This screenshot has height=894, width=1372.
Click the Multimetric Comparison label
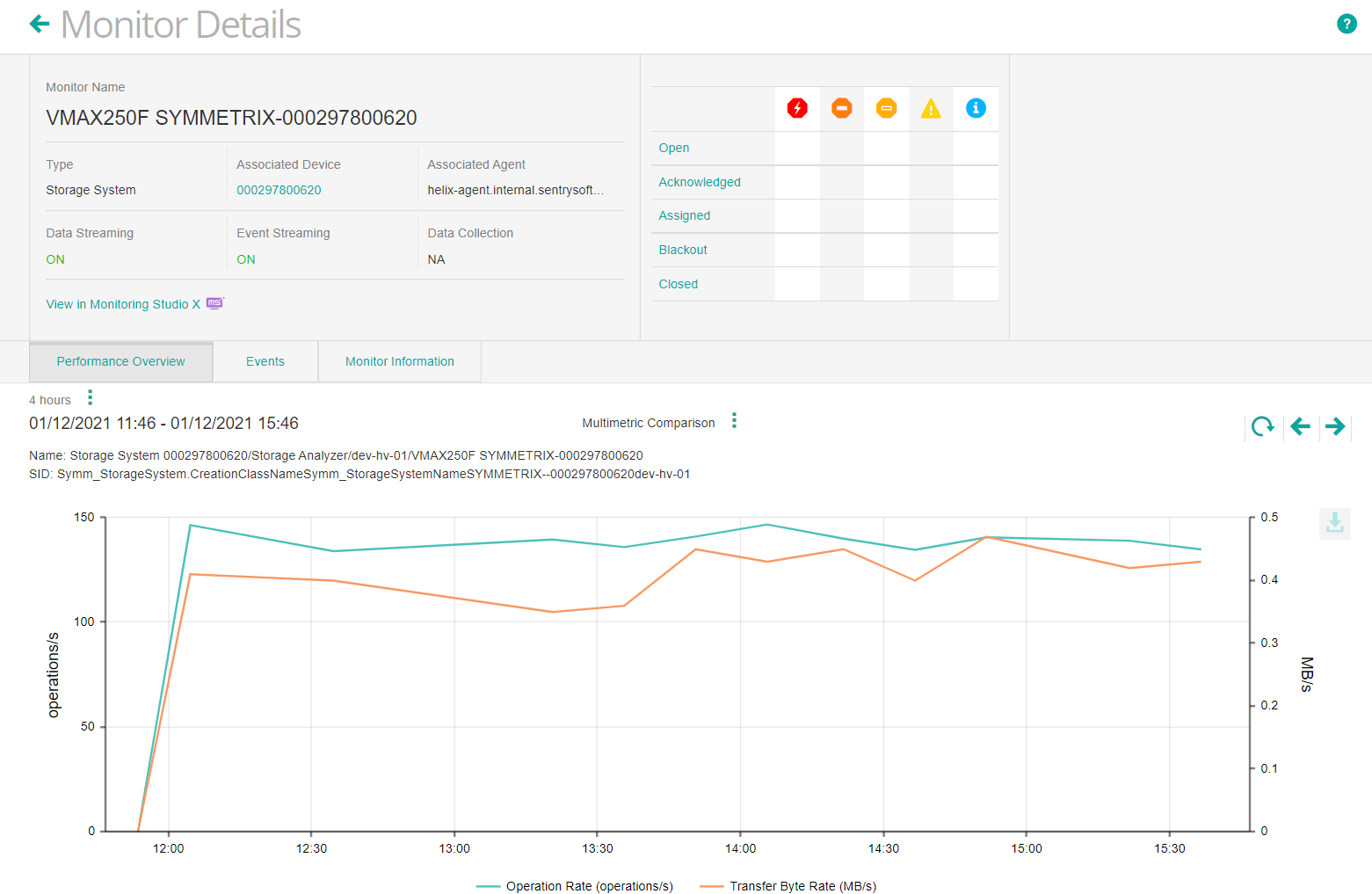649,423
